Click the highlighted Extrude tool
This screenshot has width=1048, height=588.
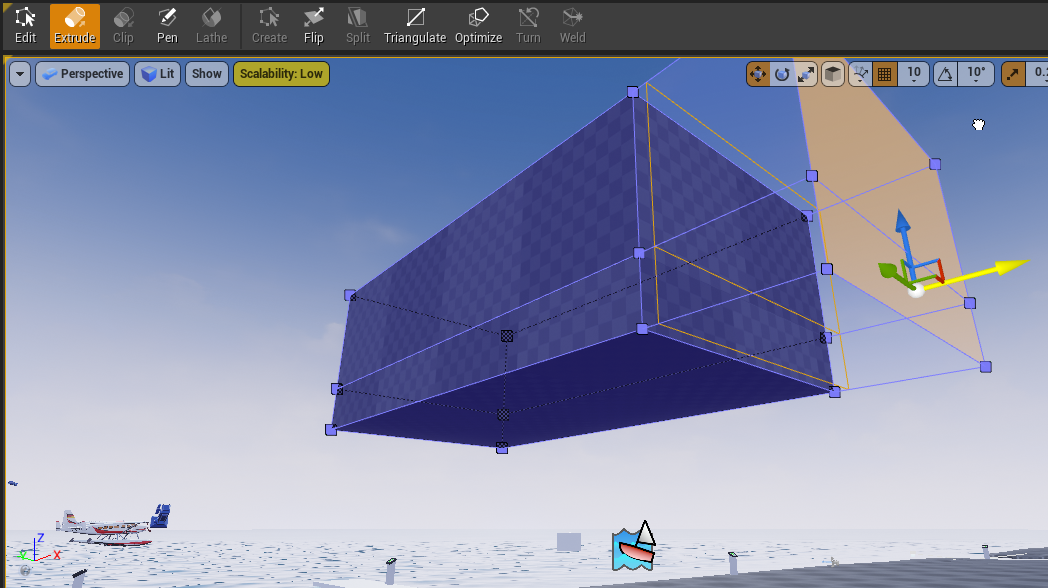point(74,25)
